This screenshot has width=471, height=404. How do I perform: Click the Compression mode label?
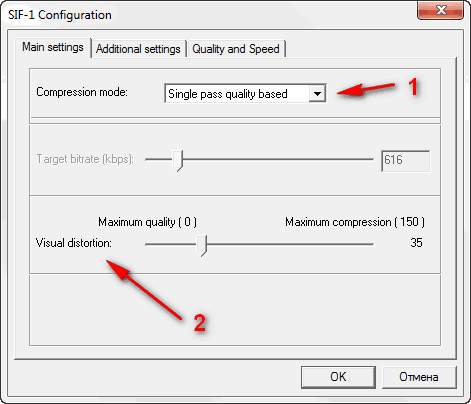[x=82, y=92]
